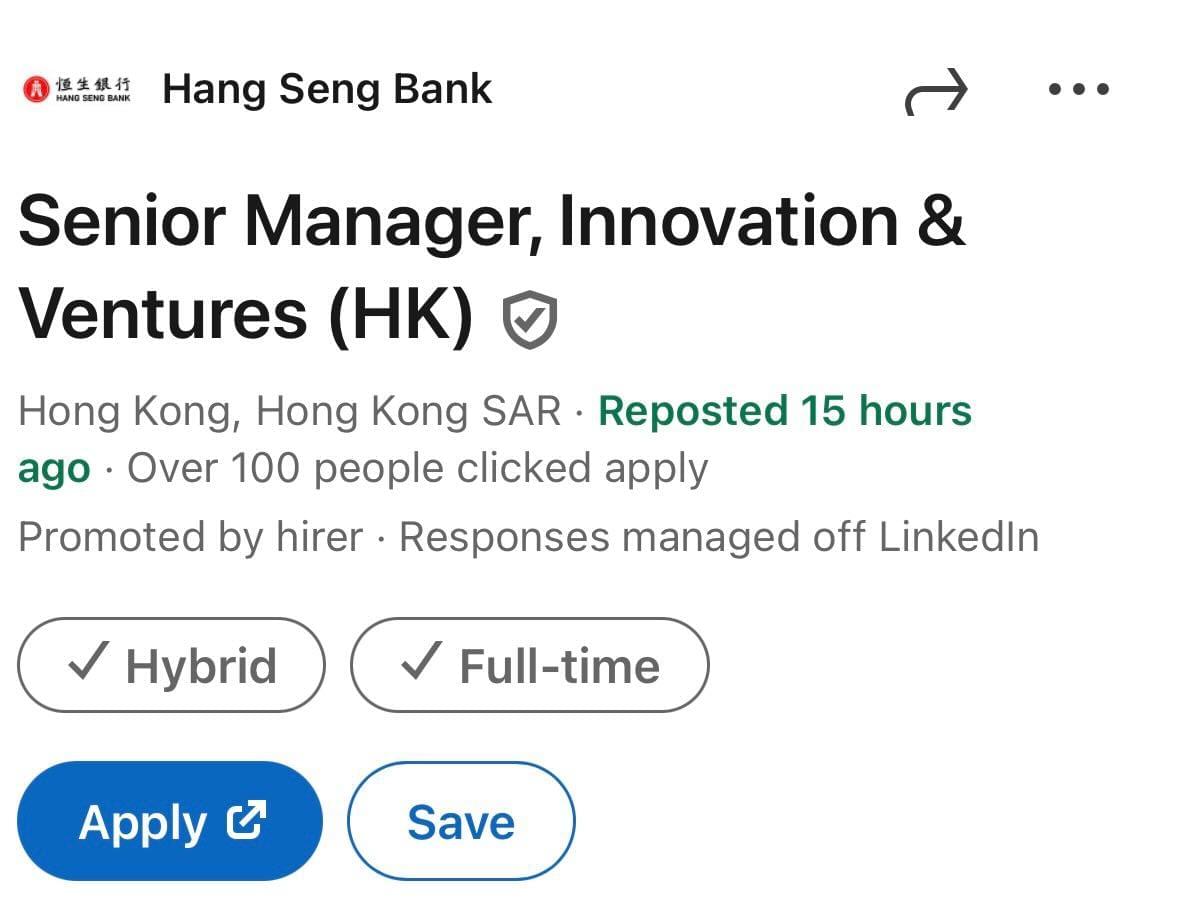
Task: Open the three-dot more options menu
Action: (x=1079, y=89)
